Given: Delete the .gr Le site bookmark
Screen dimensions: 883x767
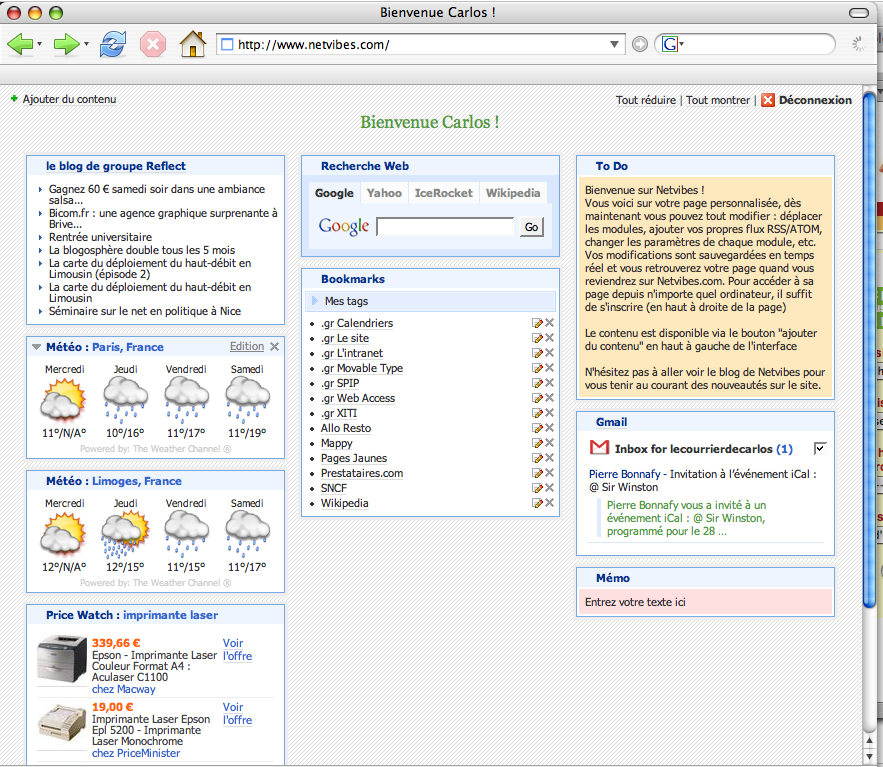Looking at the screenshot, I should point(549,338).
